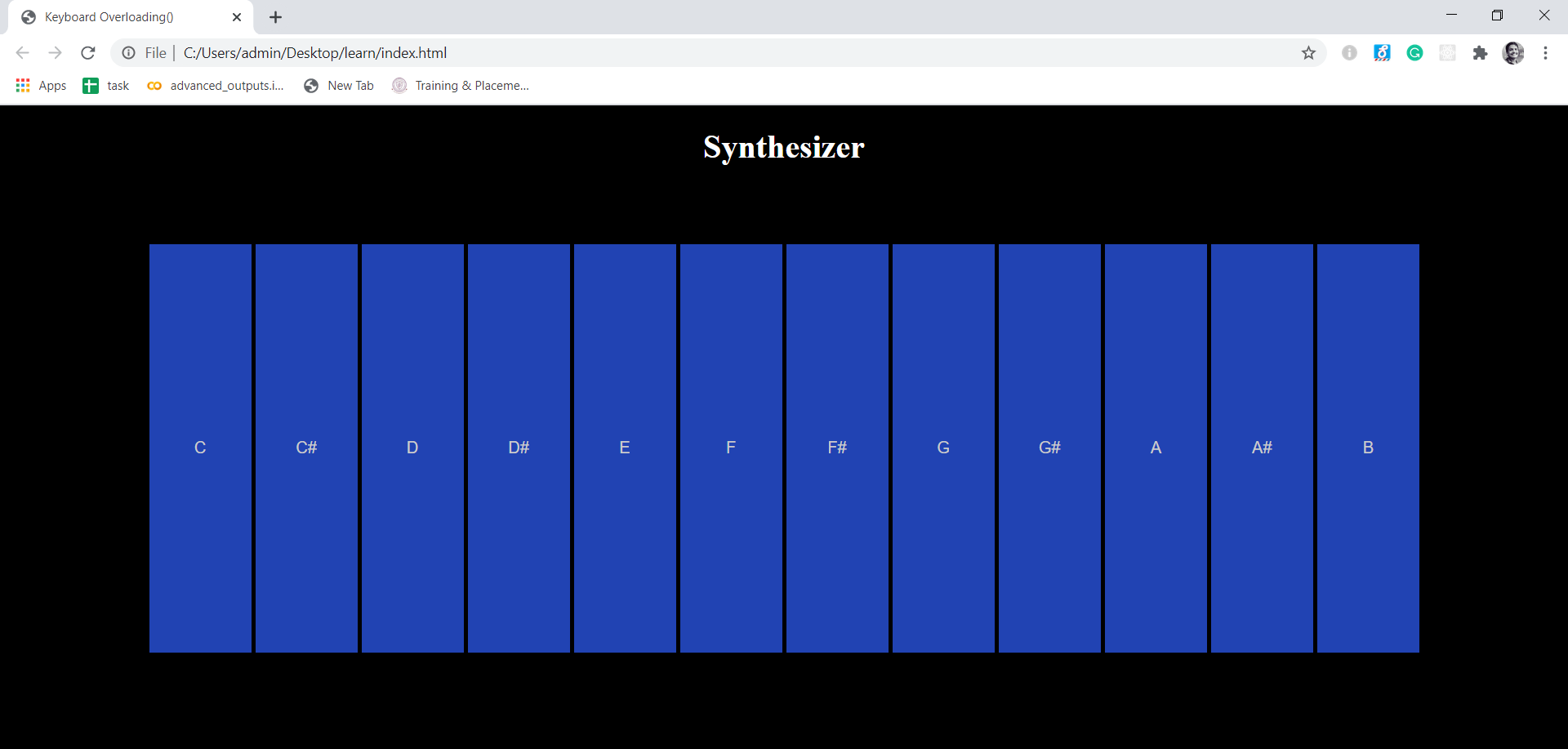The height and width of the screenshot is (749, 1568).
Task: Bookmark this page using the star
Action: tap(1309, 52)
